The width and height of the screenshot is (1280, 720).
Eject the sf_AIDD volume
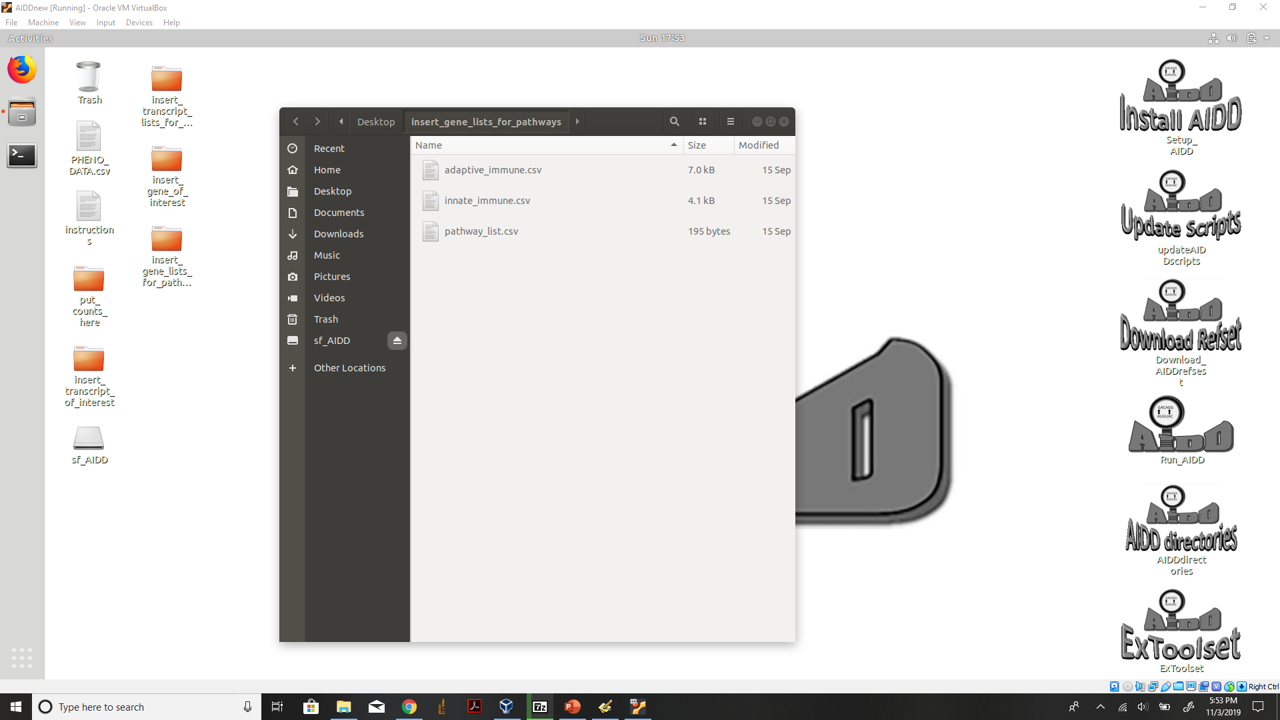click(397, 340)
